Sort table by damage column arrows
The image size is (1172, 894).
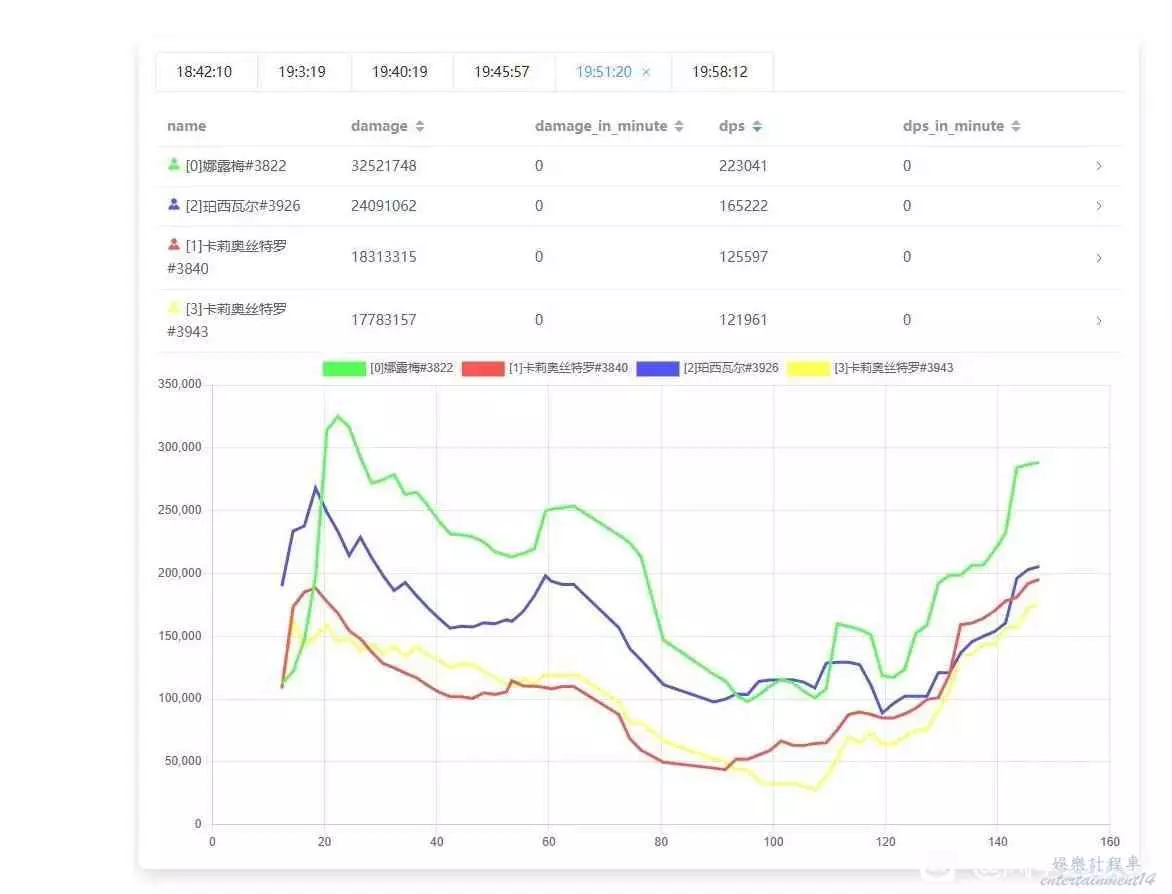(420, 127)
